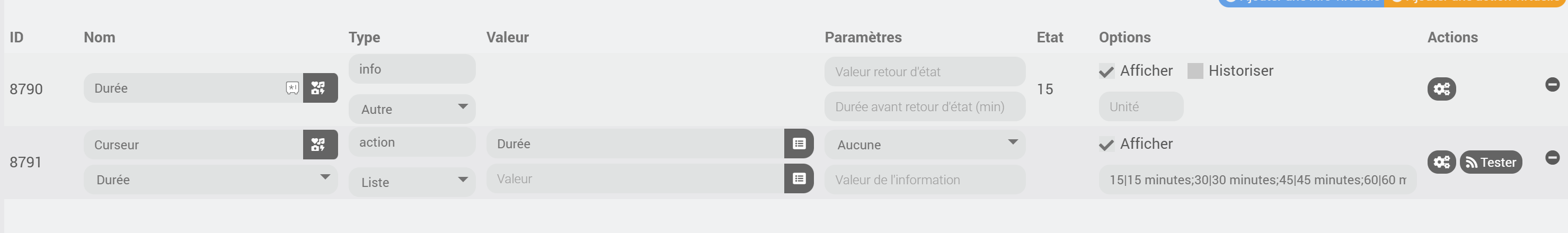
Task: Expand the Liste subtype dropdown
Action: click(412, 183)
